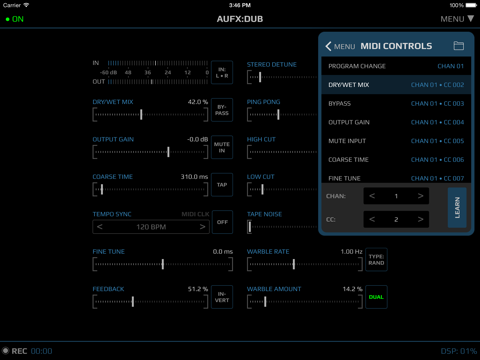Click the CHAN value 1 field

coord(396,196)
